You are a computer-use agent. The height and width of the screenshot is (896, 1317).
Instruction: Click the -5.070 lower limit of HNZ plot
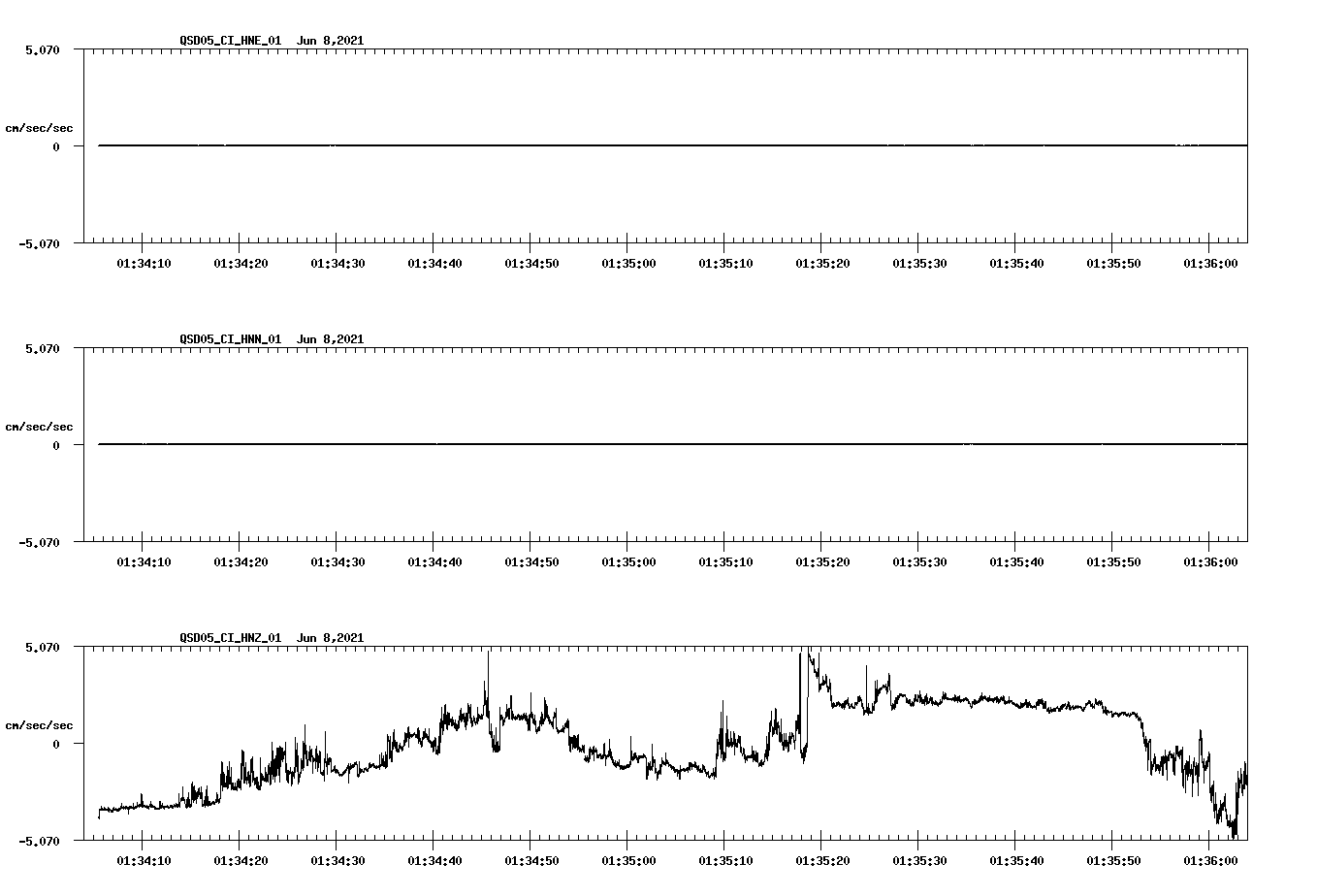pyautogui.click(x=39, y=841)
